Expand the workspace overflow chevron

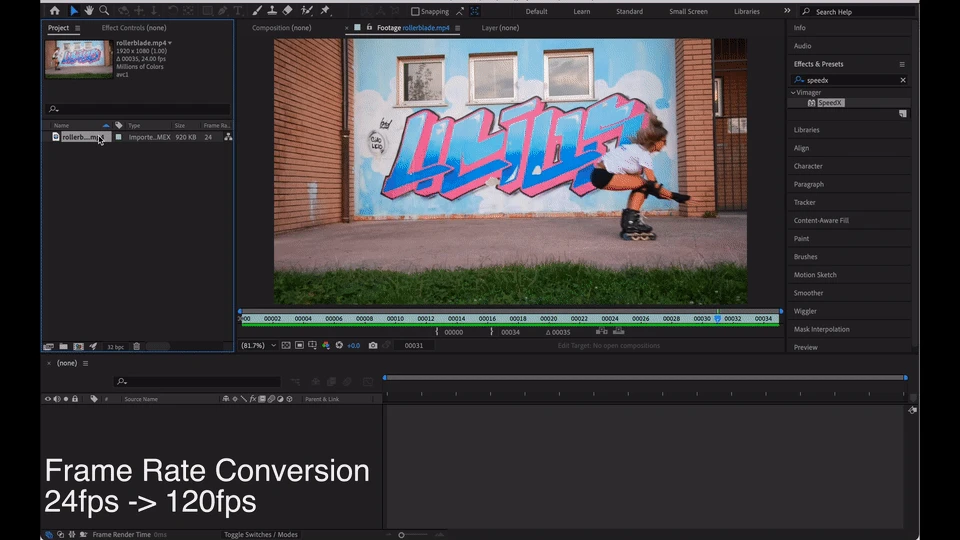(x=787, y=11)
